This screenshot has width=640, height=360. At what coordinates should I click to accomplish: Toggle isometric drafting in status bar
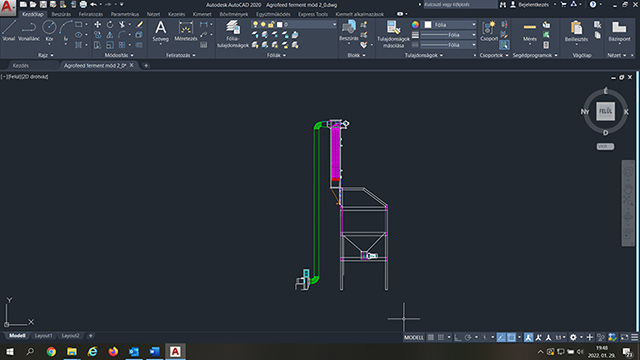coord(484,337)
